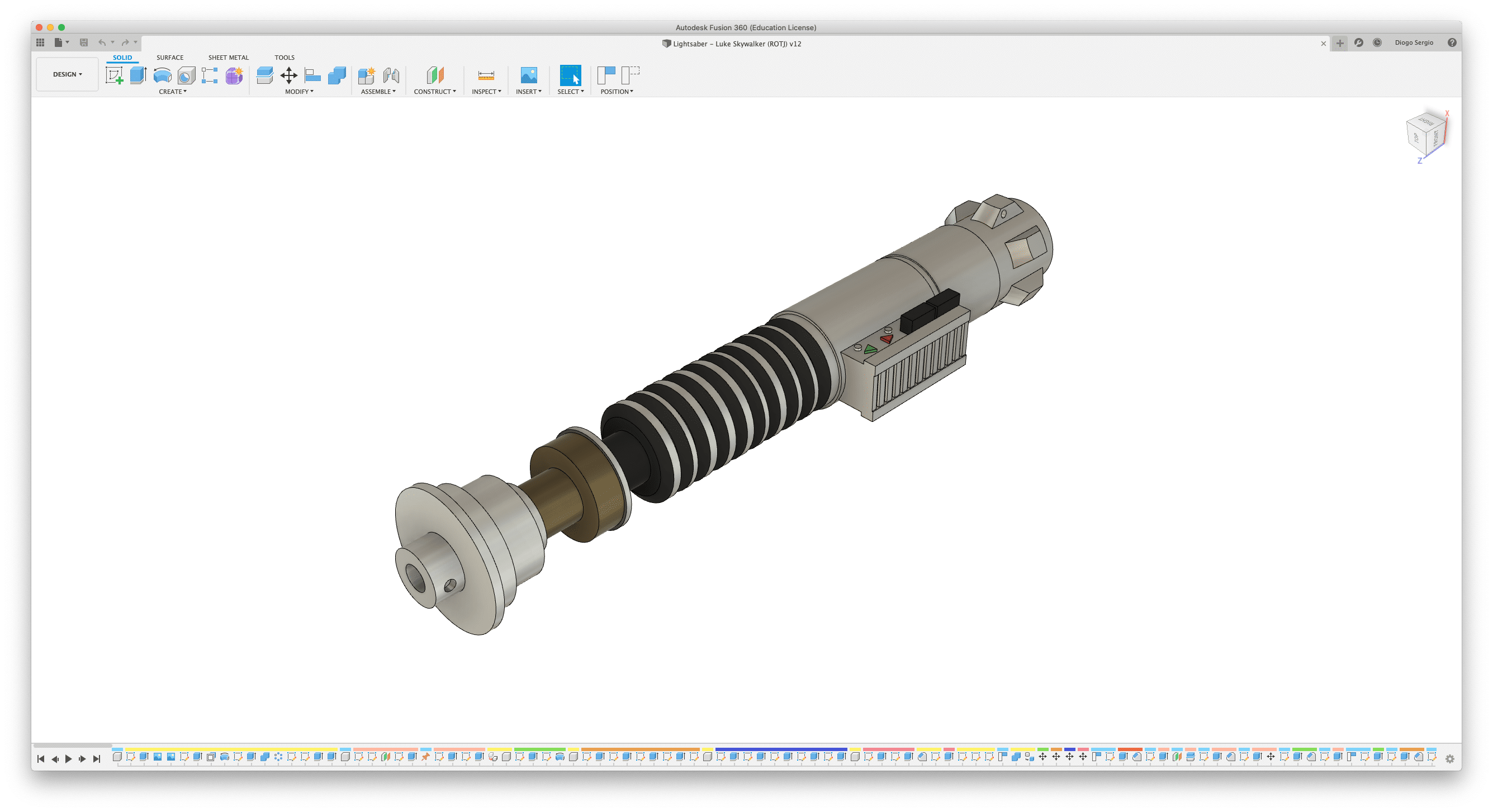
Task: Click the purple Create Form icon
Action: coord(234,75)
